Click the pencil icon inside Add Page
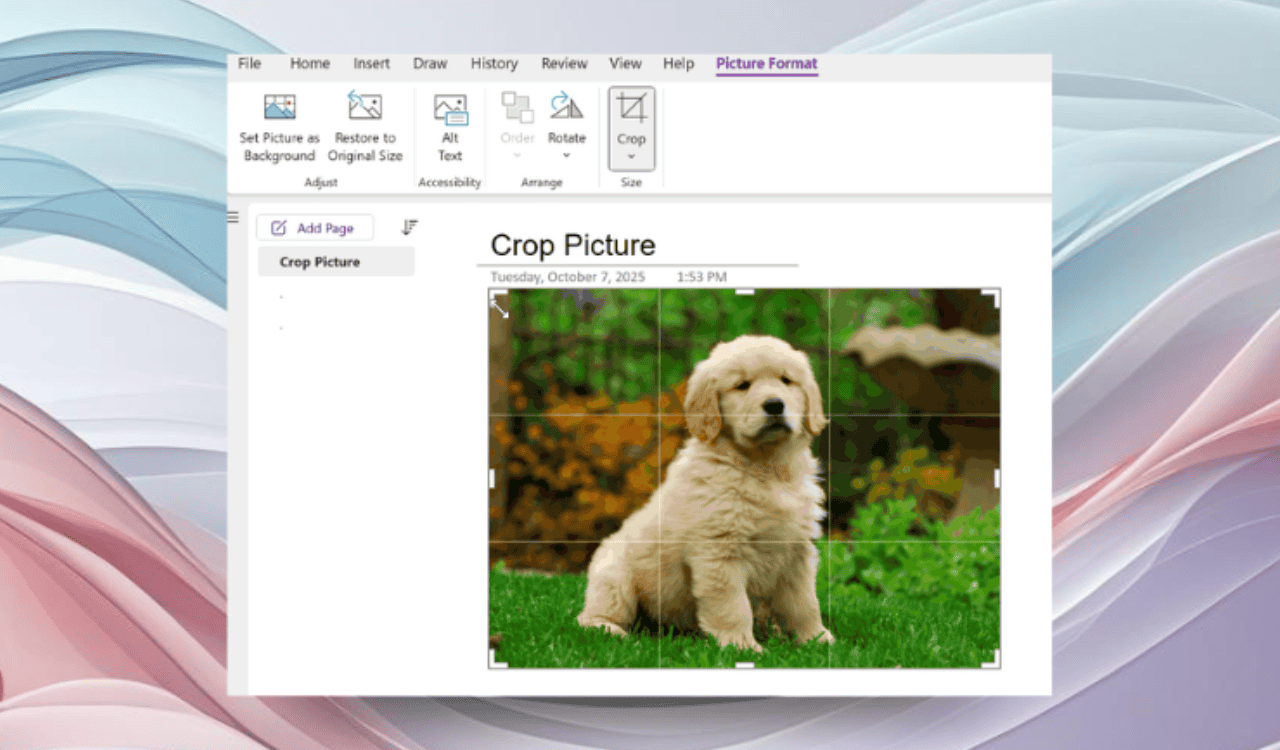Screen dimensions: 1280x750 coord(277,227)
